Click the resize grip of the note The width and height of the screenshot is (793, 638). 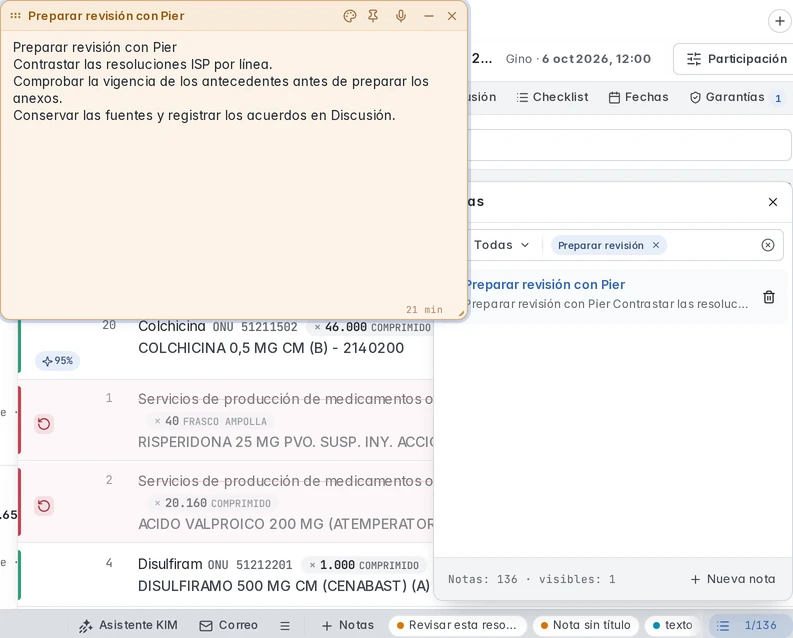click(461, 313)
